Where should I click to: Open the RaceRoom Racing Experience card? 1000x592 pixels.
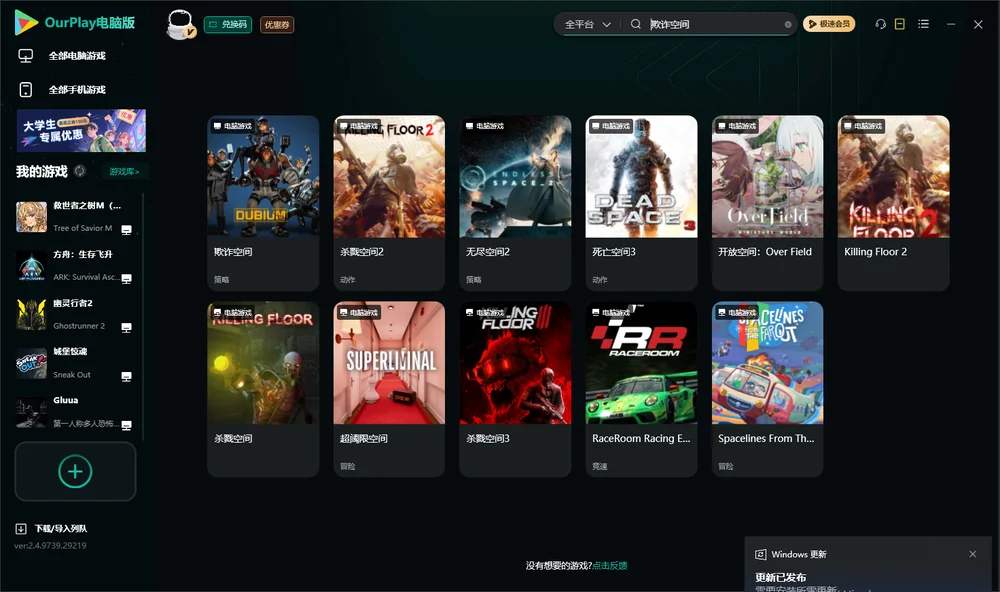point(641,389)
